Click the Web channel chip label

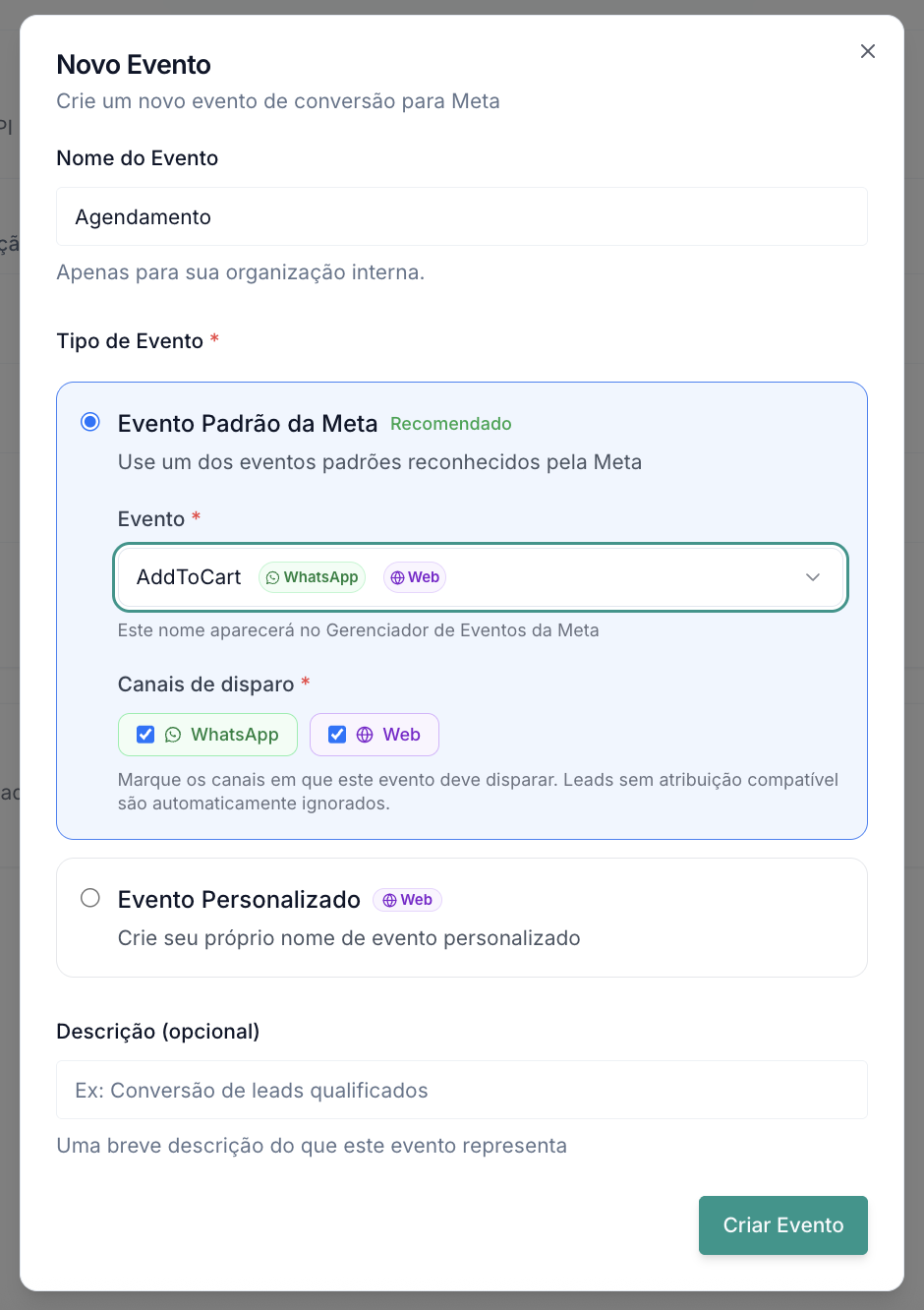pos(402,735)
